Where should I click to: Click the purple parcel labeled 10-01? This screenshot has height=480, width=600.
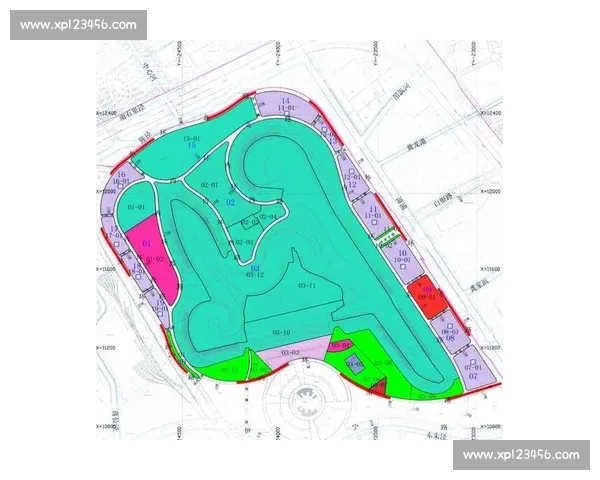400,258
